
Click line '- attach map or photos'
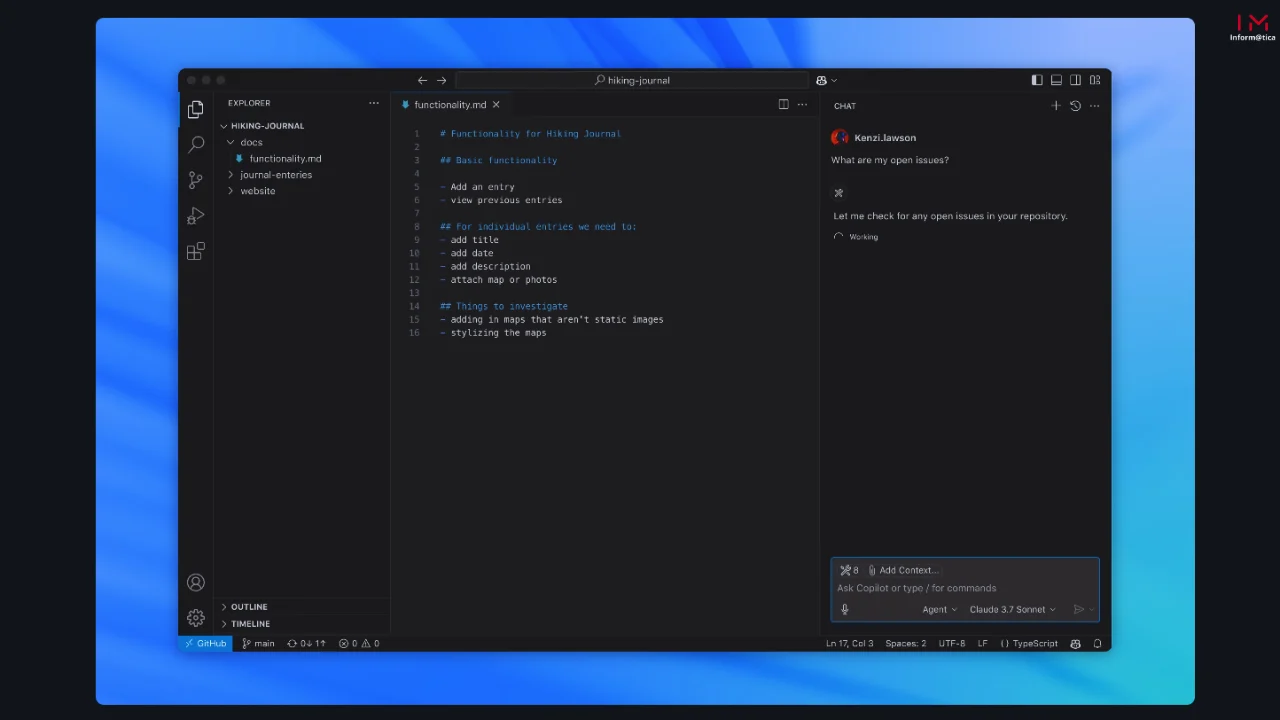pos(498,280)
